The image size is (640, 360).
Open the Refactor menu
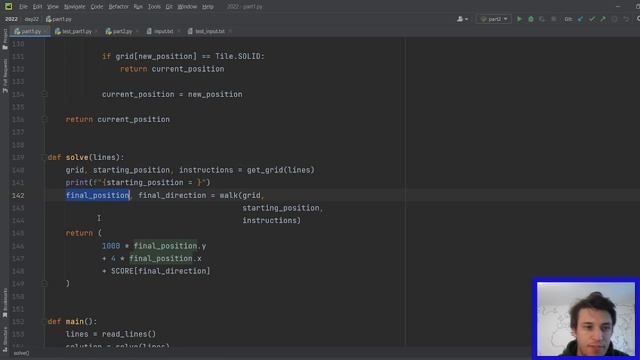pyautogui.click(x=119, y=7)
